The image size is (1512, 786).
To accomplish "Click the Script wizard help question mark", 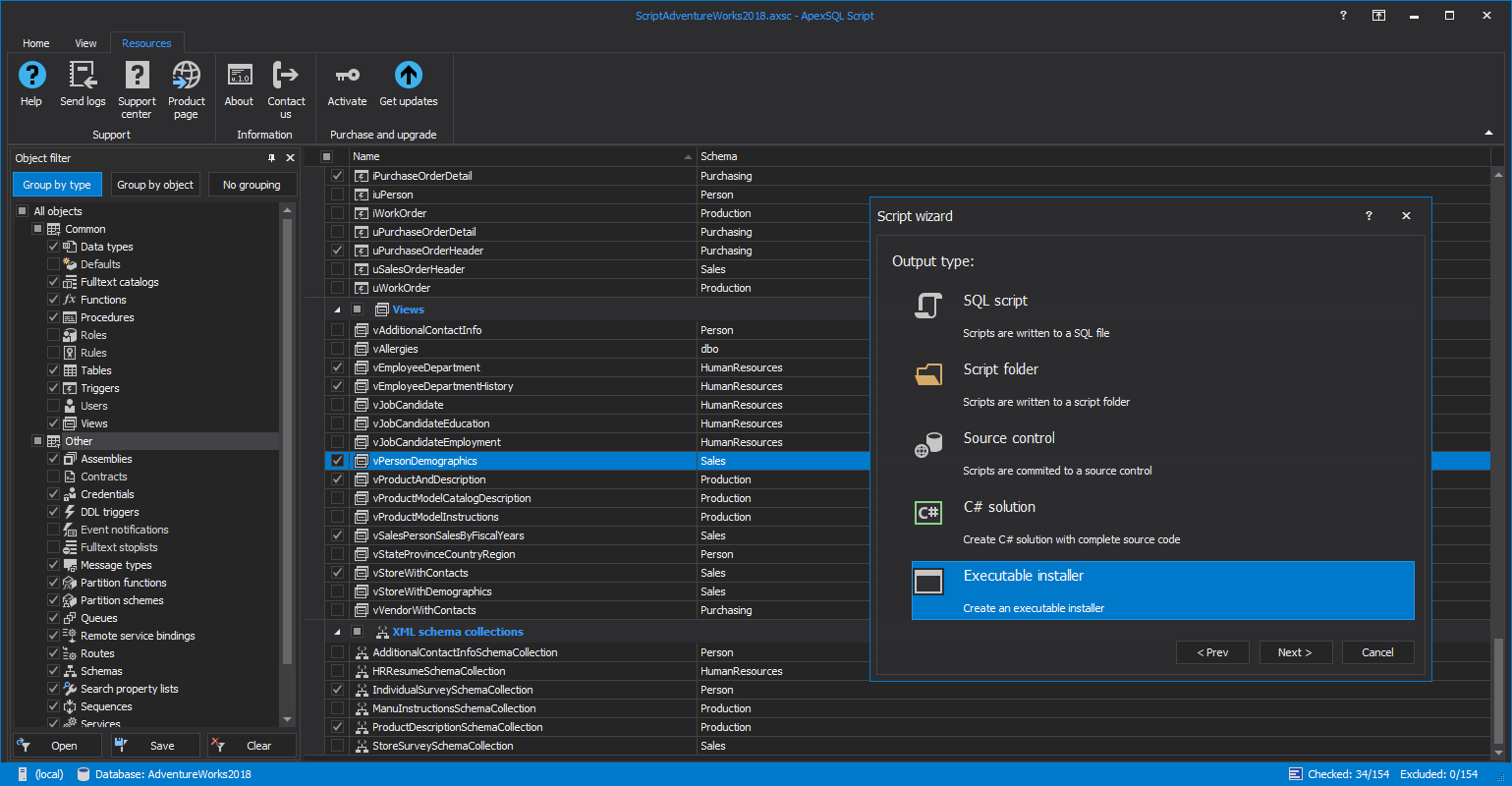I will (1369, 216).
